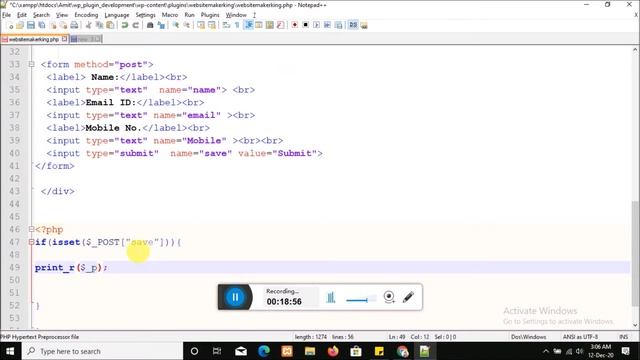
Task: Stop macro recording with black square icon
Action: (305, 25)
